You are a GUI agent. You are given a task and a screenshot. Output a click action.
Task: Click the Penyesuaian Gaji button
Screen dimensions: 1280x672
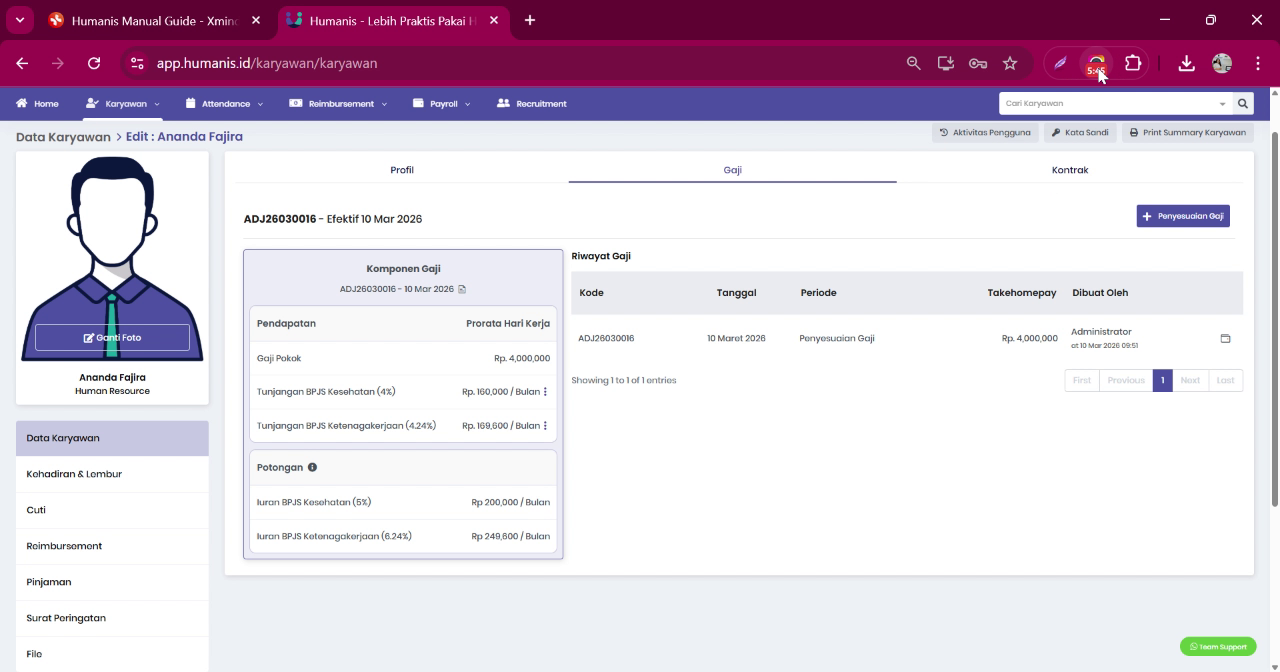point(1183,216)
